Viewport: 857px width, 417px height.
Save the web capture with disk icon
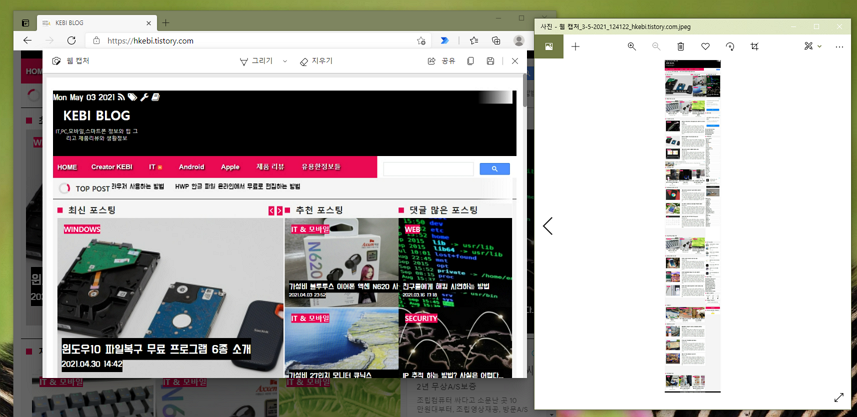pos(490,61)
